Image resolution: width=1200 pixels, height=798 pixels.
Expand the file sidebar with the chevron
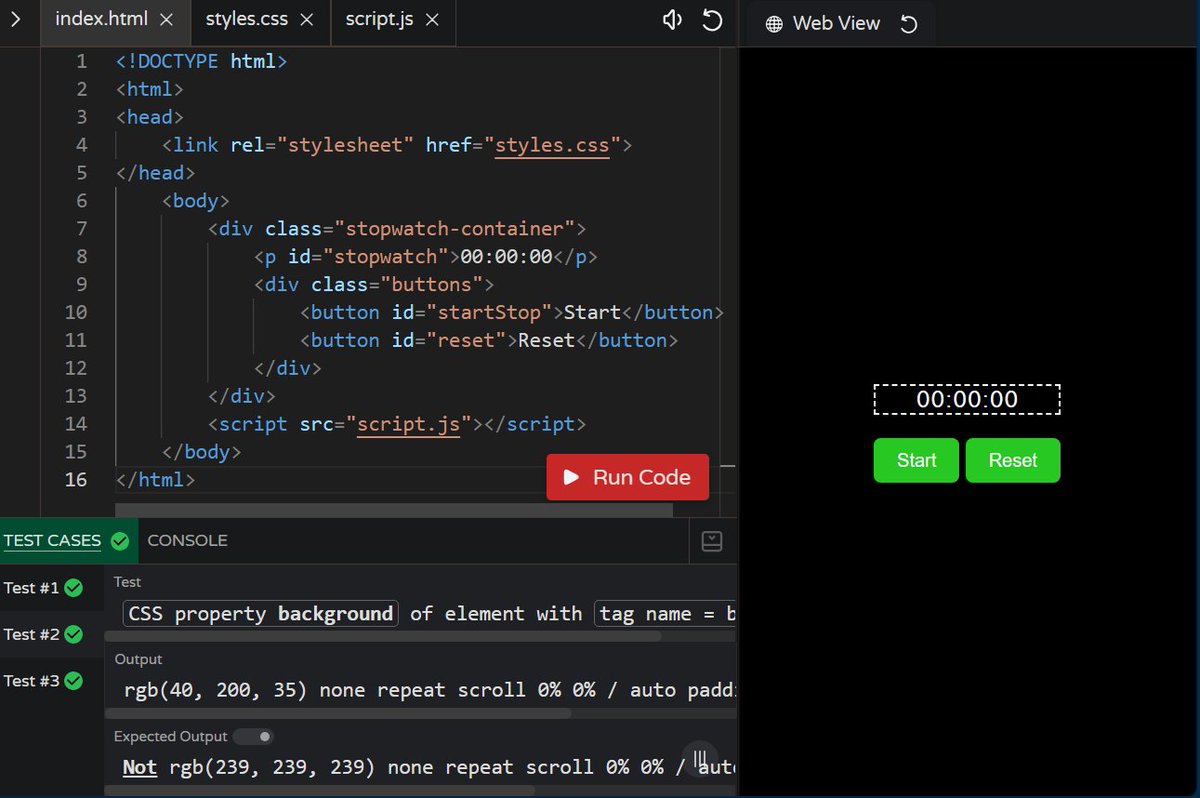pos(14,18)
